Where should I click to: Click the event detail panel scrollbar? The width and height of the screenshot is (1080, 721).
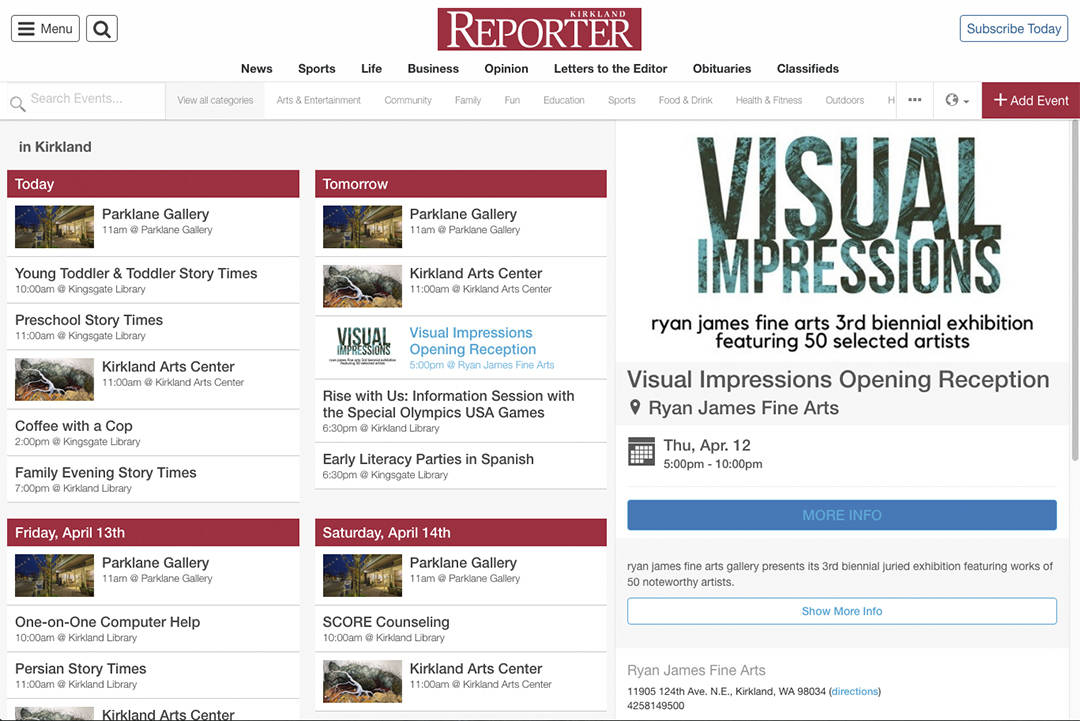pos(1075,291)
